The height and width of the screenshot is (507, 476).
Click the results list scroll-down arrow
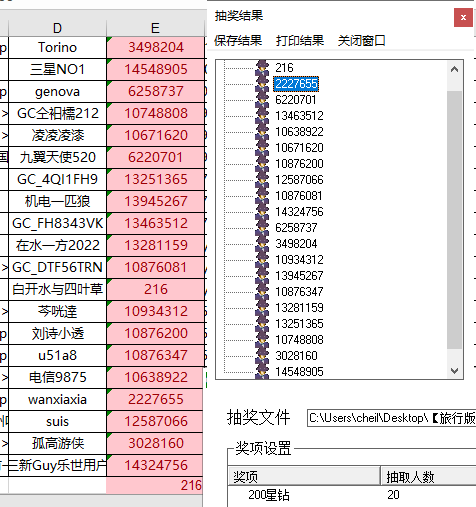[454, 370]
